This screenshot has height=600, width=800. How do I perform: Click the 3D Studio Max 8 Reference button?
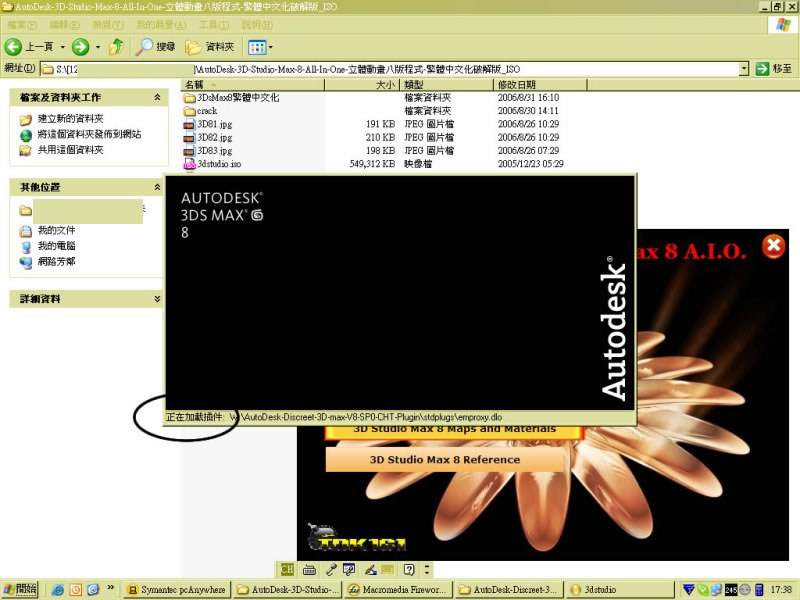[445, 459]
